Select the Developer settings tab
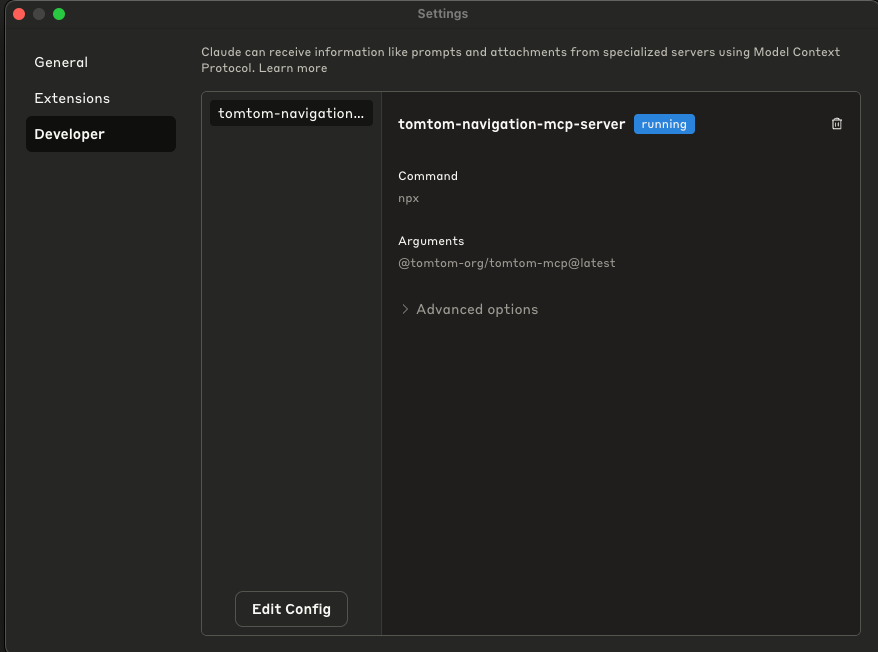 101,134
